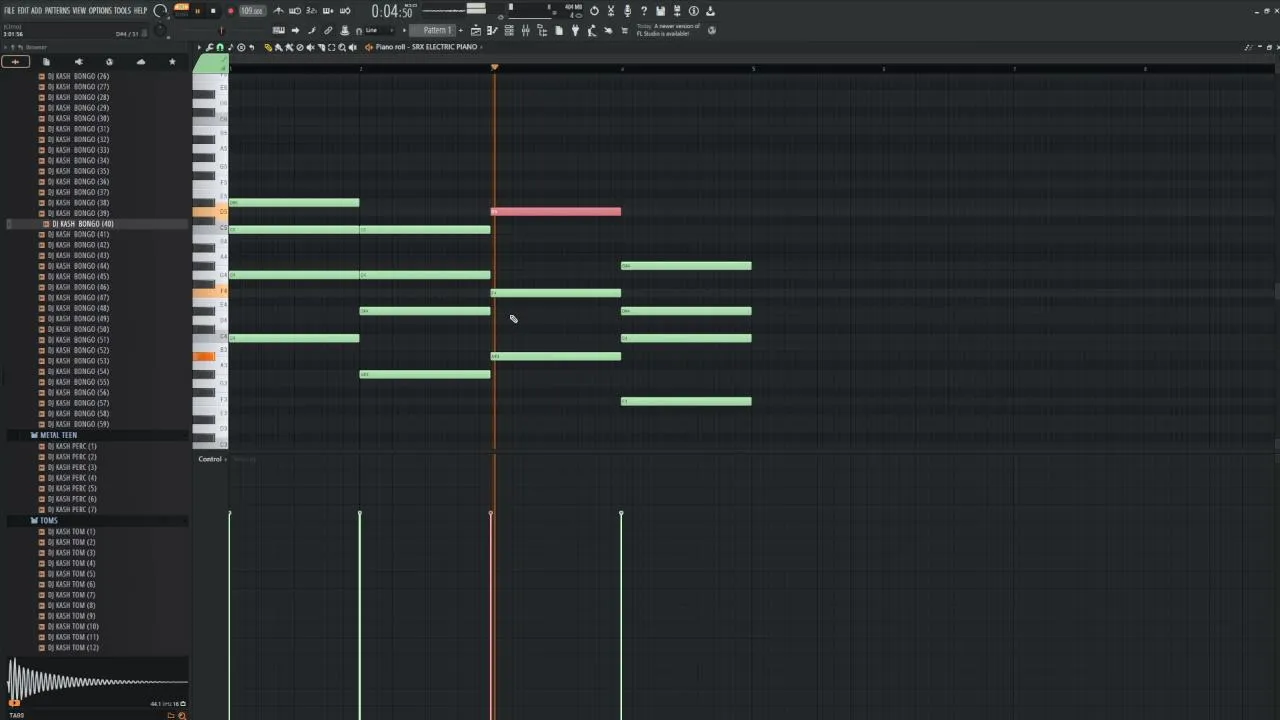Toggle the metronome icon
The width and height of the screenshot is (1280, 720).
point(279,11)
